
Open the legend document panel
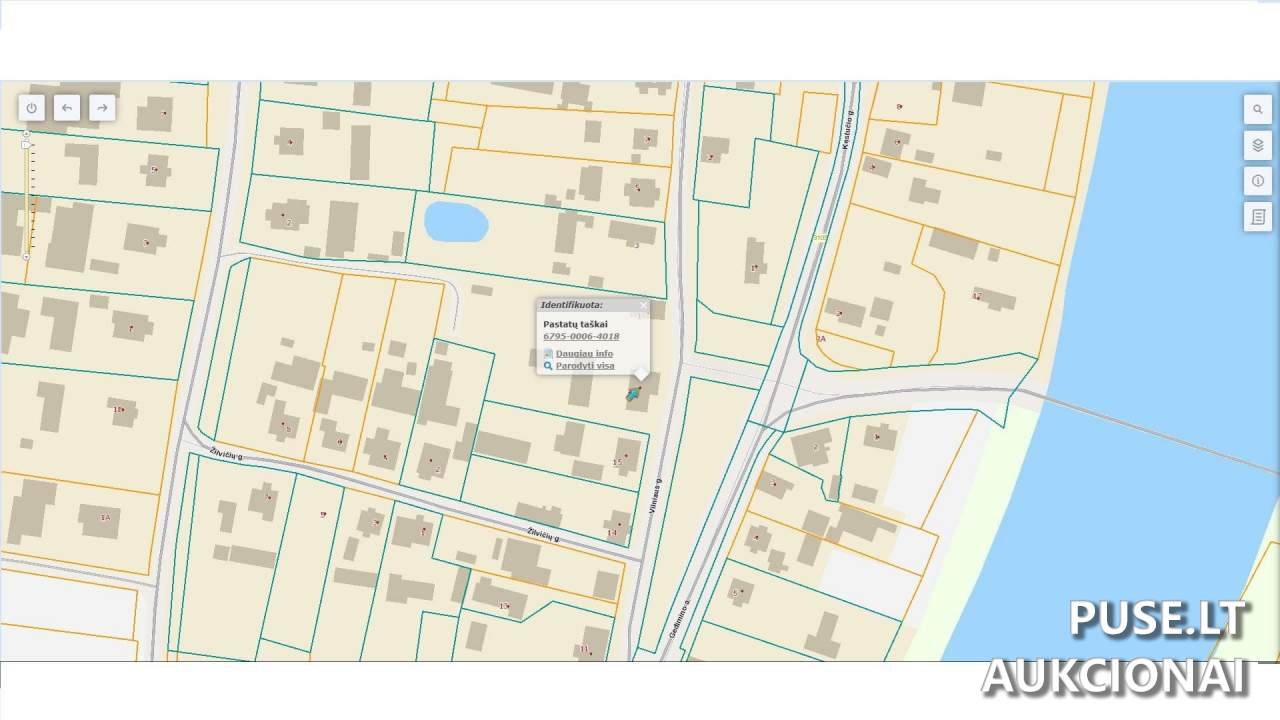(1257, 217)
